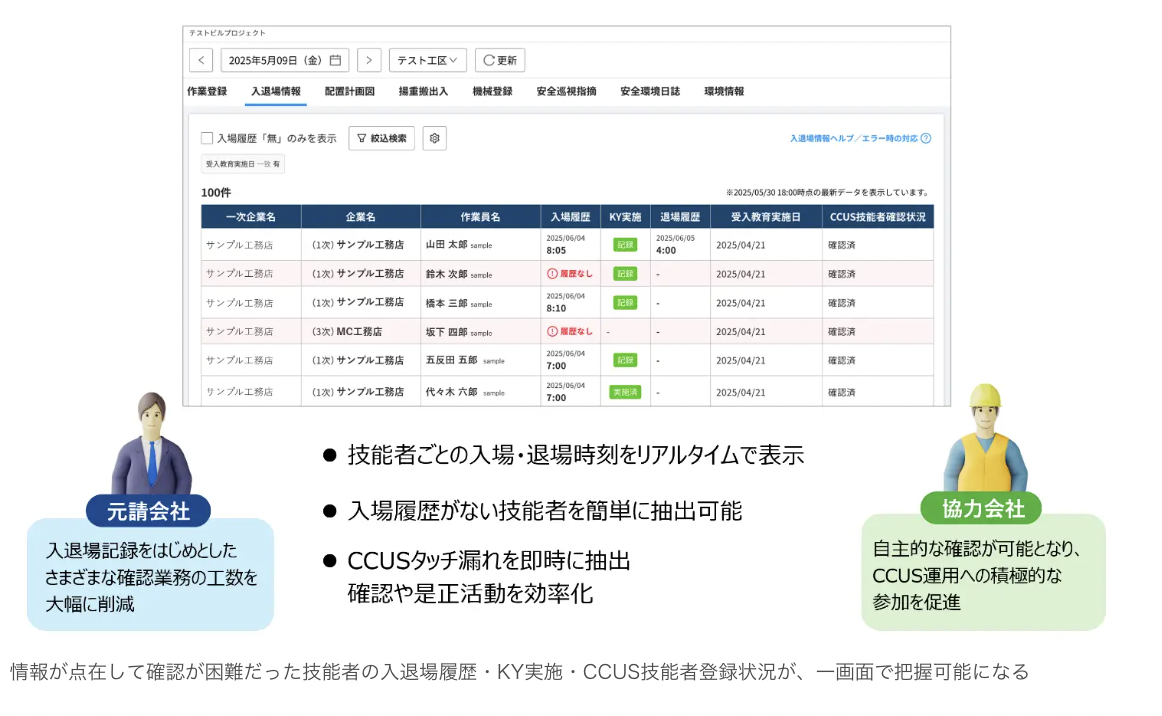
Task: Click the 絞込検索 filter button
Action: pos(381,138)
